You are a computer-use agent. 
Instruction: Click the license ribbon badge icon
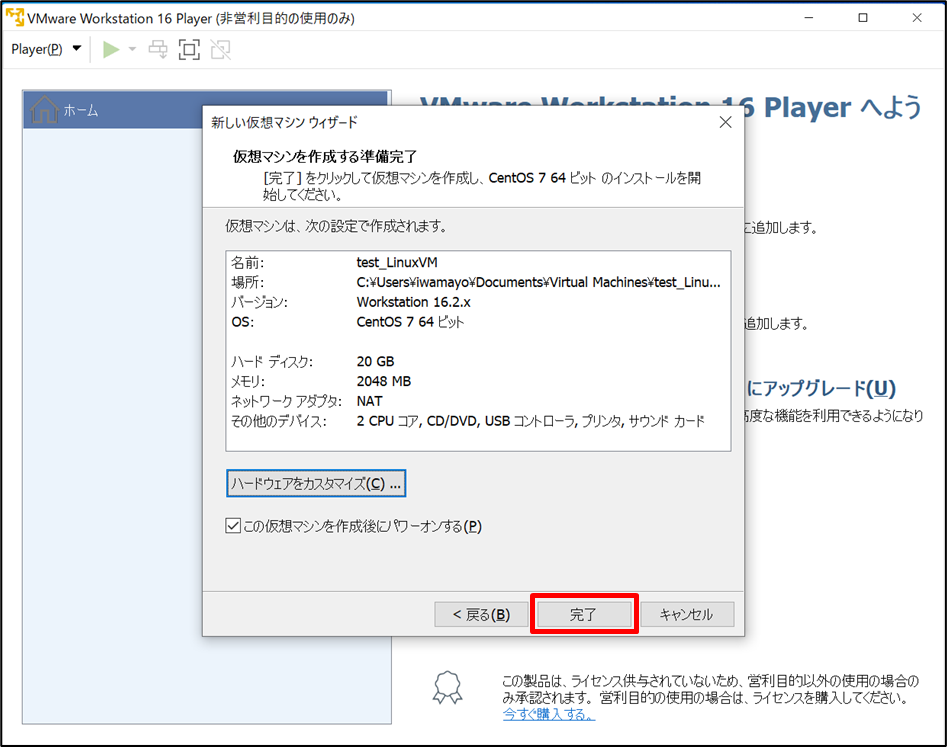pos(448,688)
